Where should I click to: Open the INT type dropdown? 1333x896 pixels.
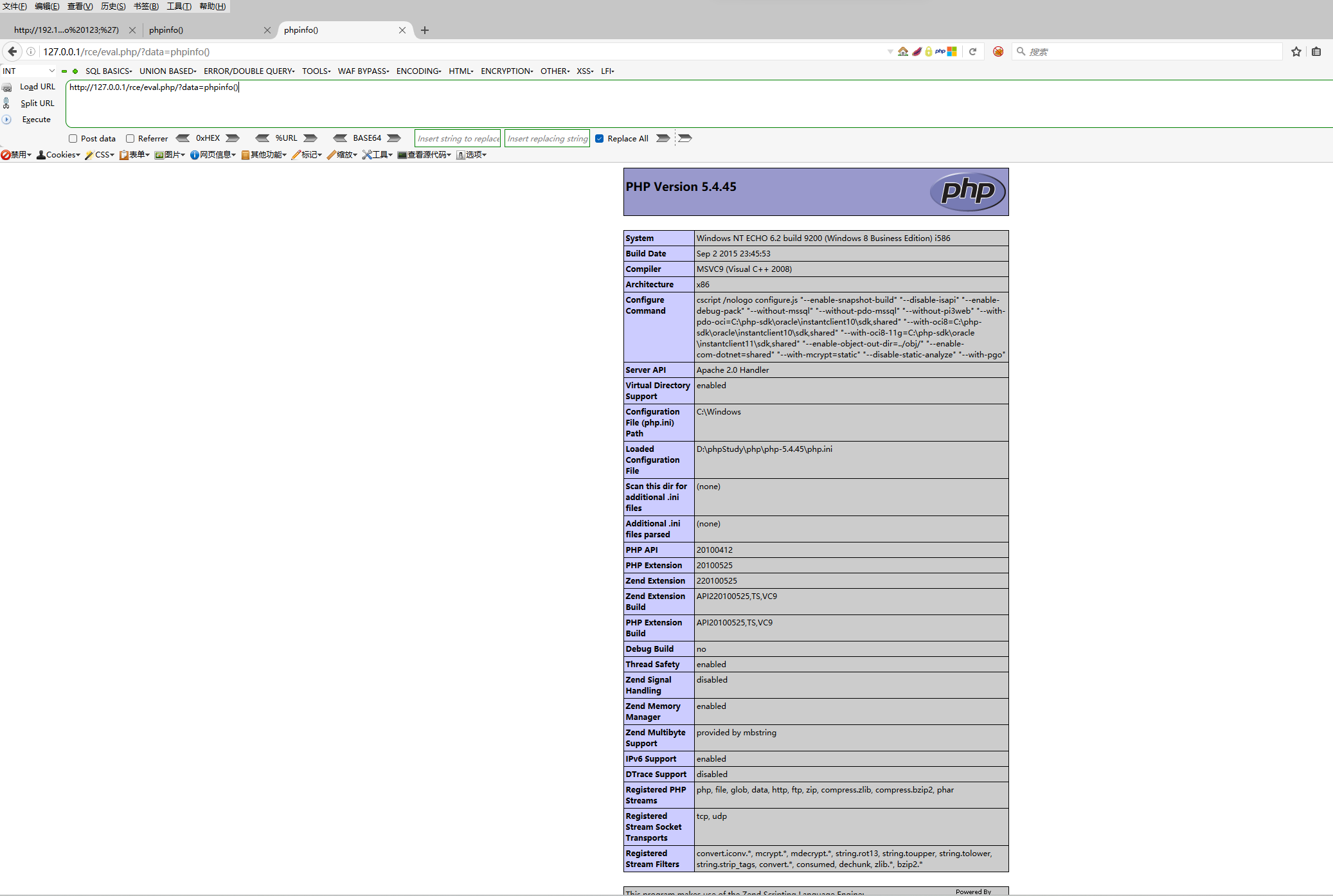pos(28,71)
